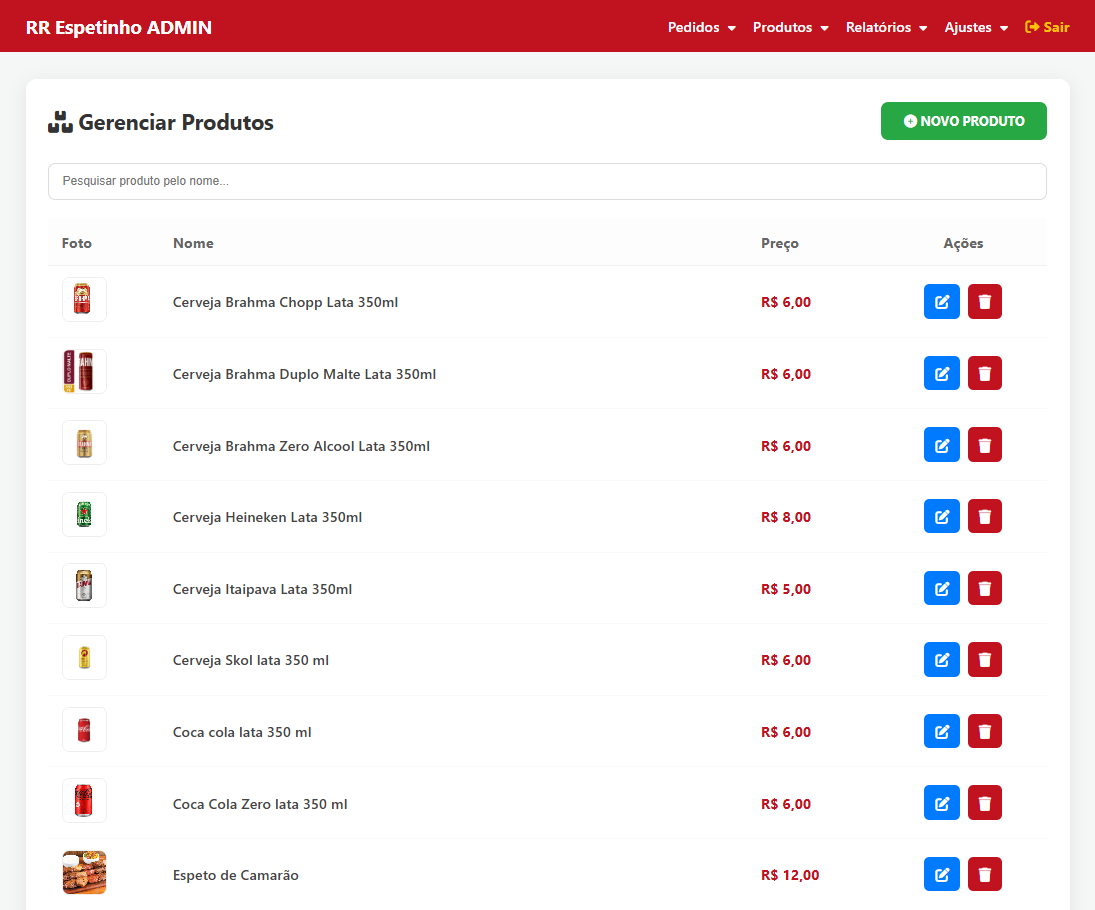
Task: Focus the product name search field
Action: point(547,182)
